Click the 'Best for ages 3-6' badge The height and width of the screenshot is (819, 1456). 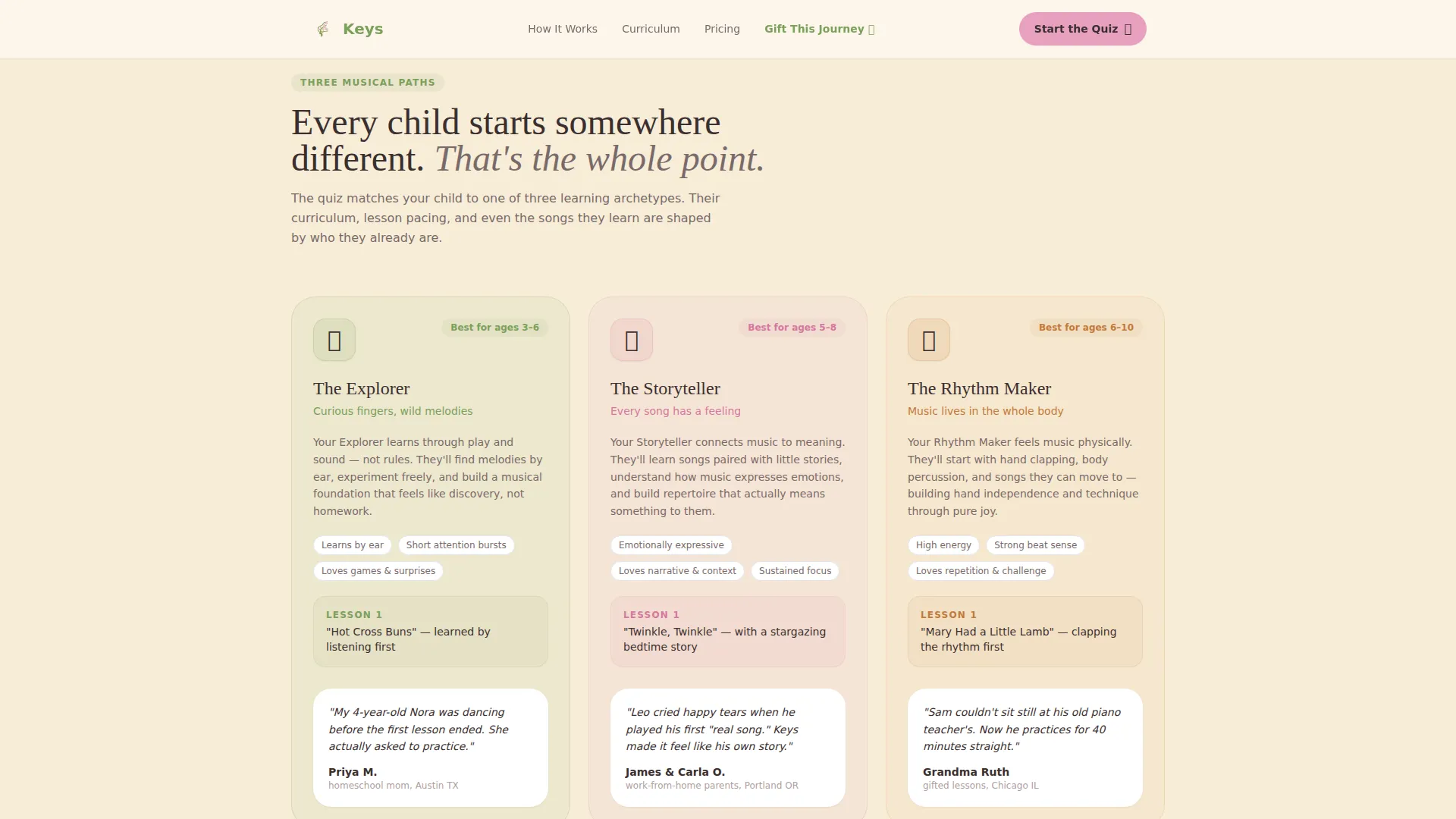494,328
